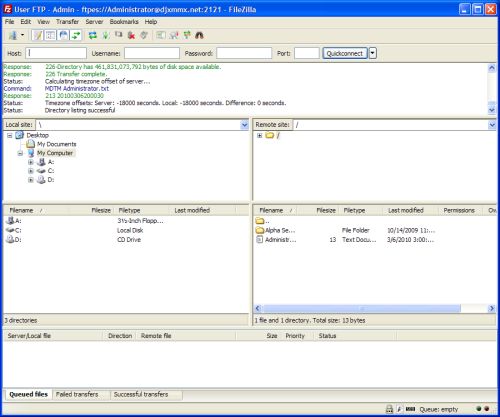This screenshot has width=500, height=417.
Task: Open Local site path dropdown
Action: 244,125
